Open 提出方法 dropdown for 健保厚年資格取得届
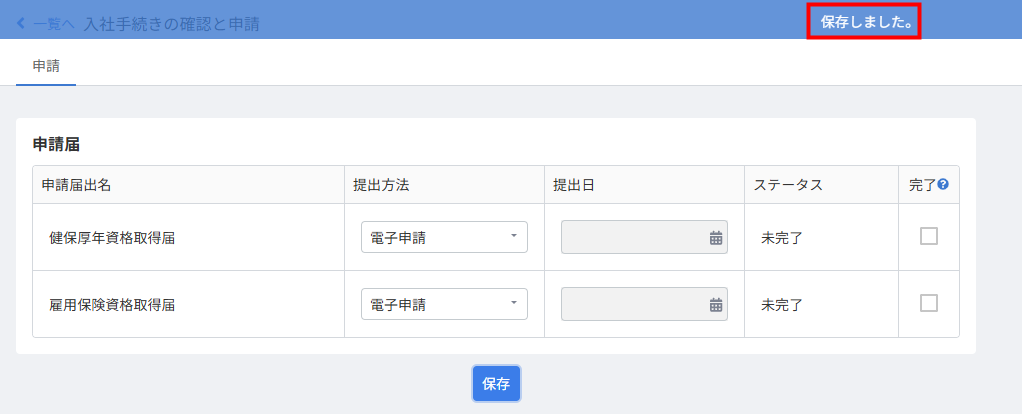 445,237
